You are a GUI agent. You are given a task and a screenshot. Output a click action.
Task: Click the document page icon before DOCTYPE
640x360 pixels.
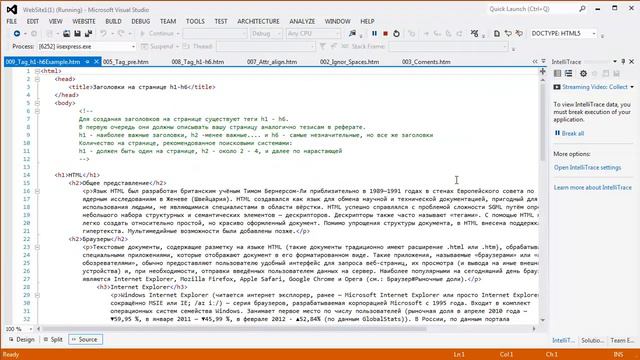[497, 33]
